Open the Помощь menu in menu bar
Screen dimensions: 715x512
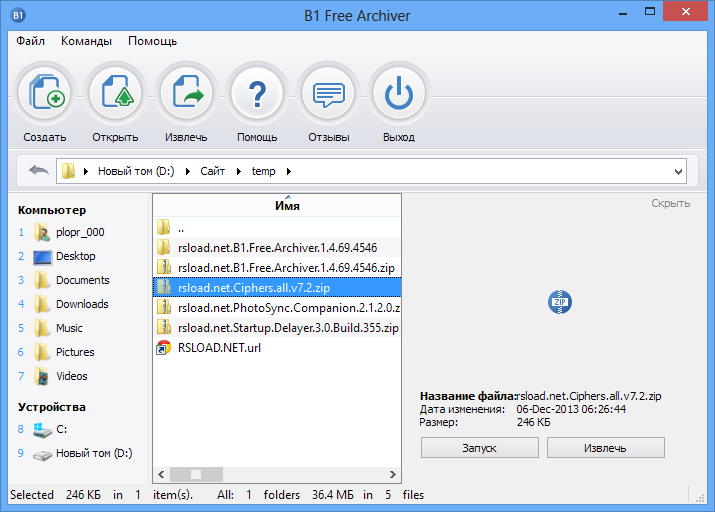152,41
